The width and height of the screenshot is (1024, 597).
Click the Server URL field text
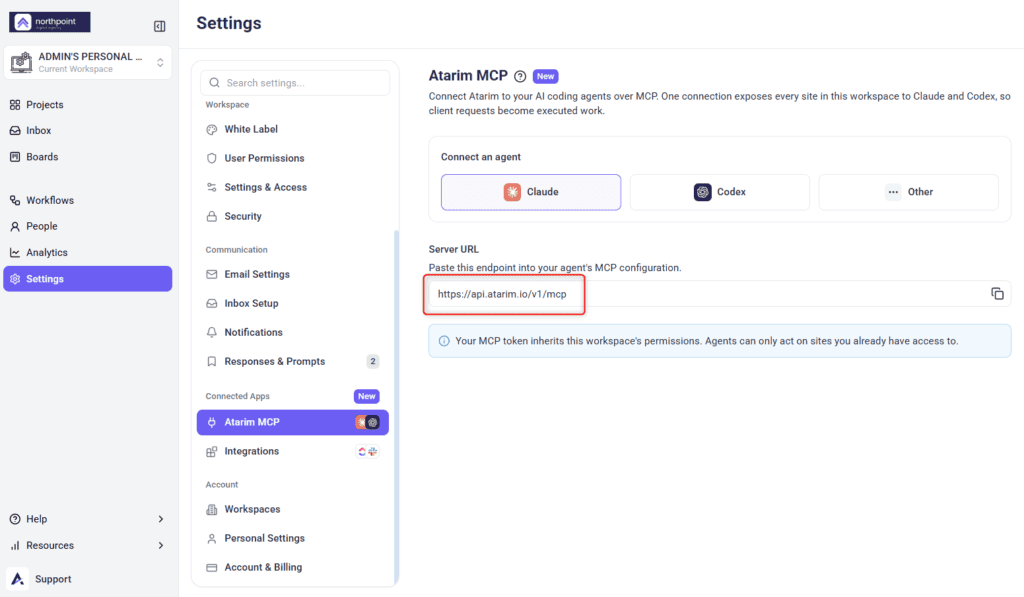pyautogui.click(x=502, y=294)
